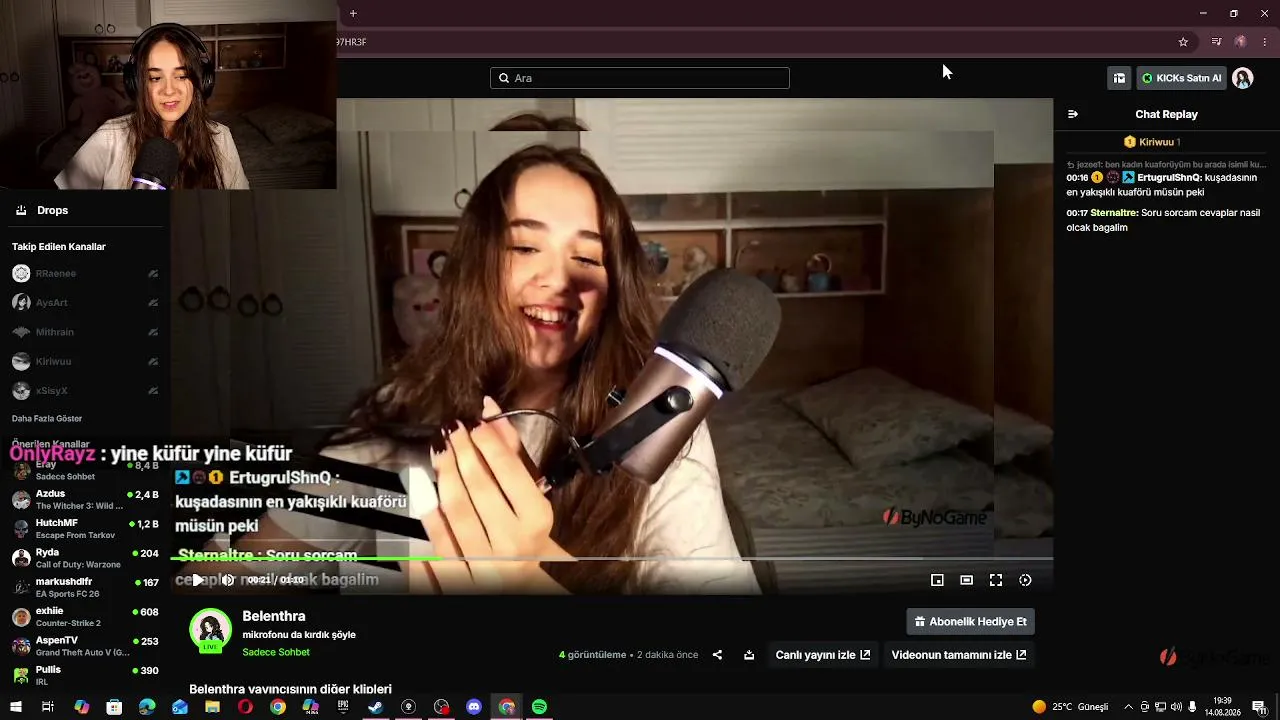Open the HutchMF recommended channel
The width and height of the screenshot is (1280, 720).
point(84,529)
